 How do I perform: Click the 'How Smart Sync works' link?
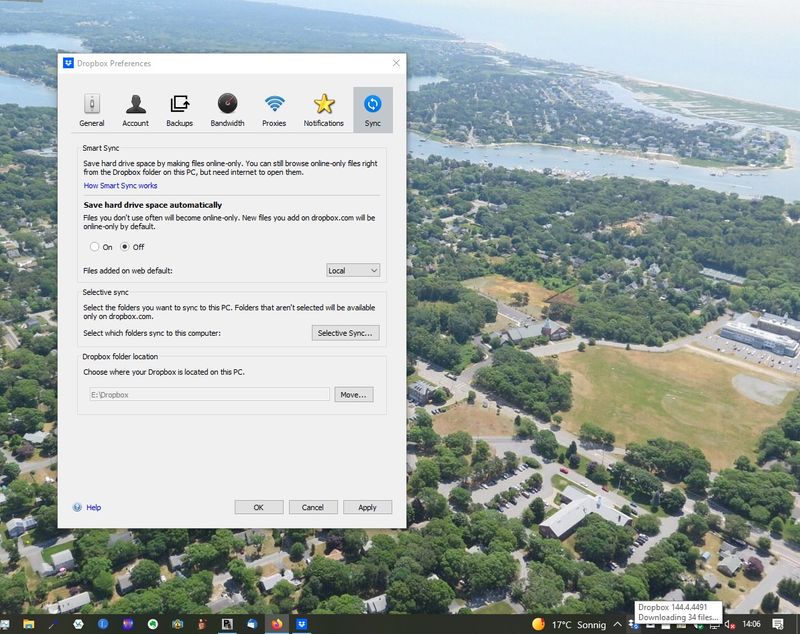[x=120, y=186]
